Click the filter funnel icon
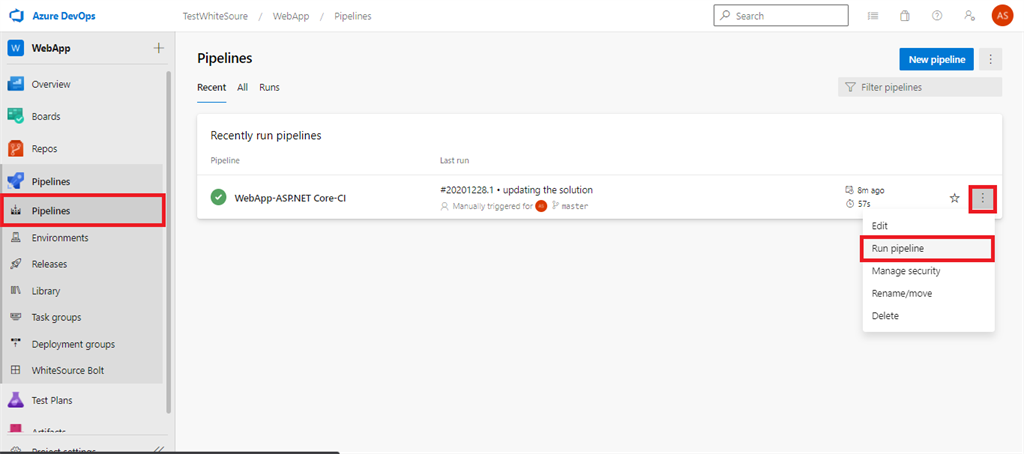1024x454 pixels. click(850, 87)
